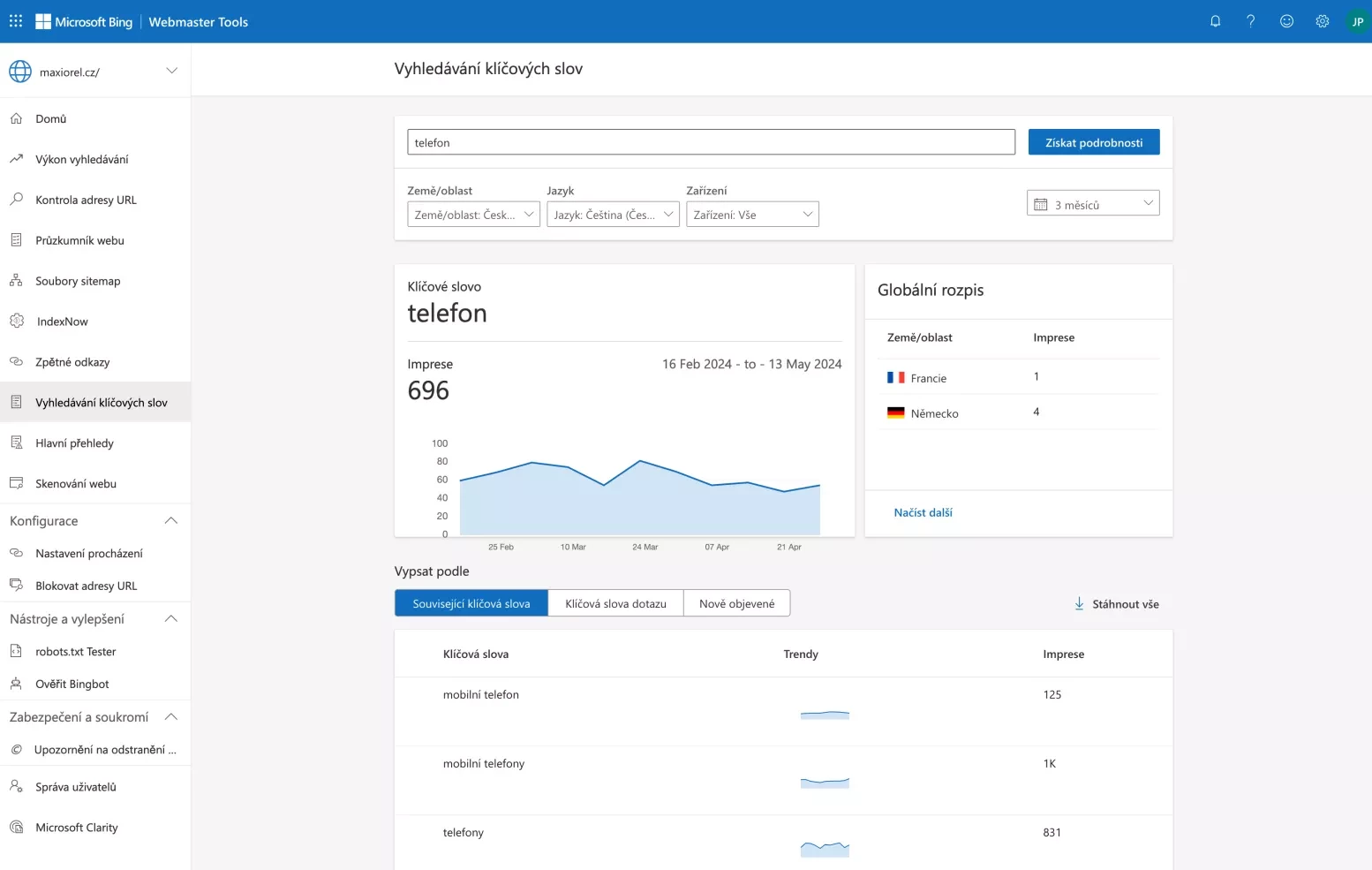Click the Nastavení procházení icon

16,553
